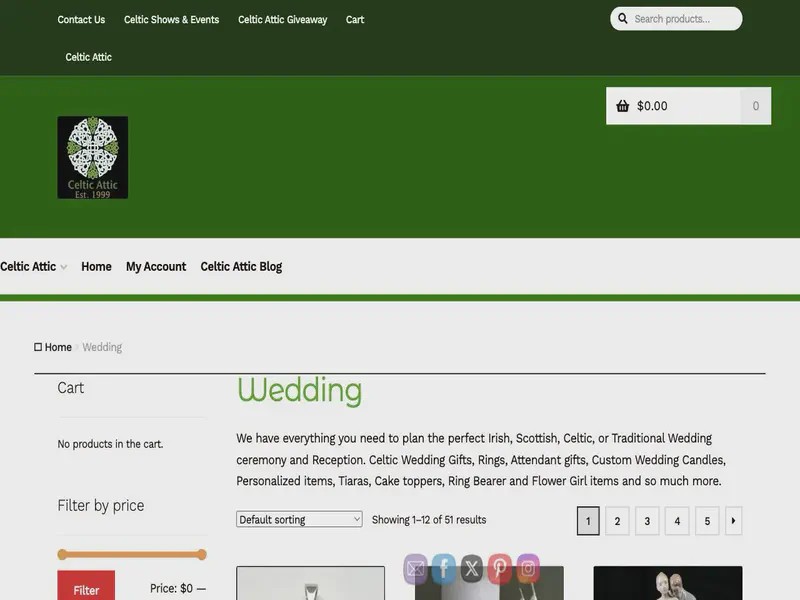The image size is (800, 600).
Task: Click the left price slider handle
Action: 62,555
